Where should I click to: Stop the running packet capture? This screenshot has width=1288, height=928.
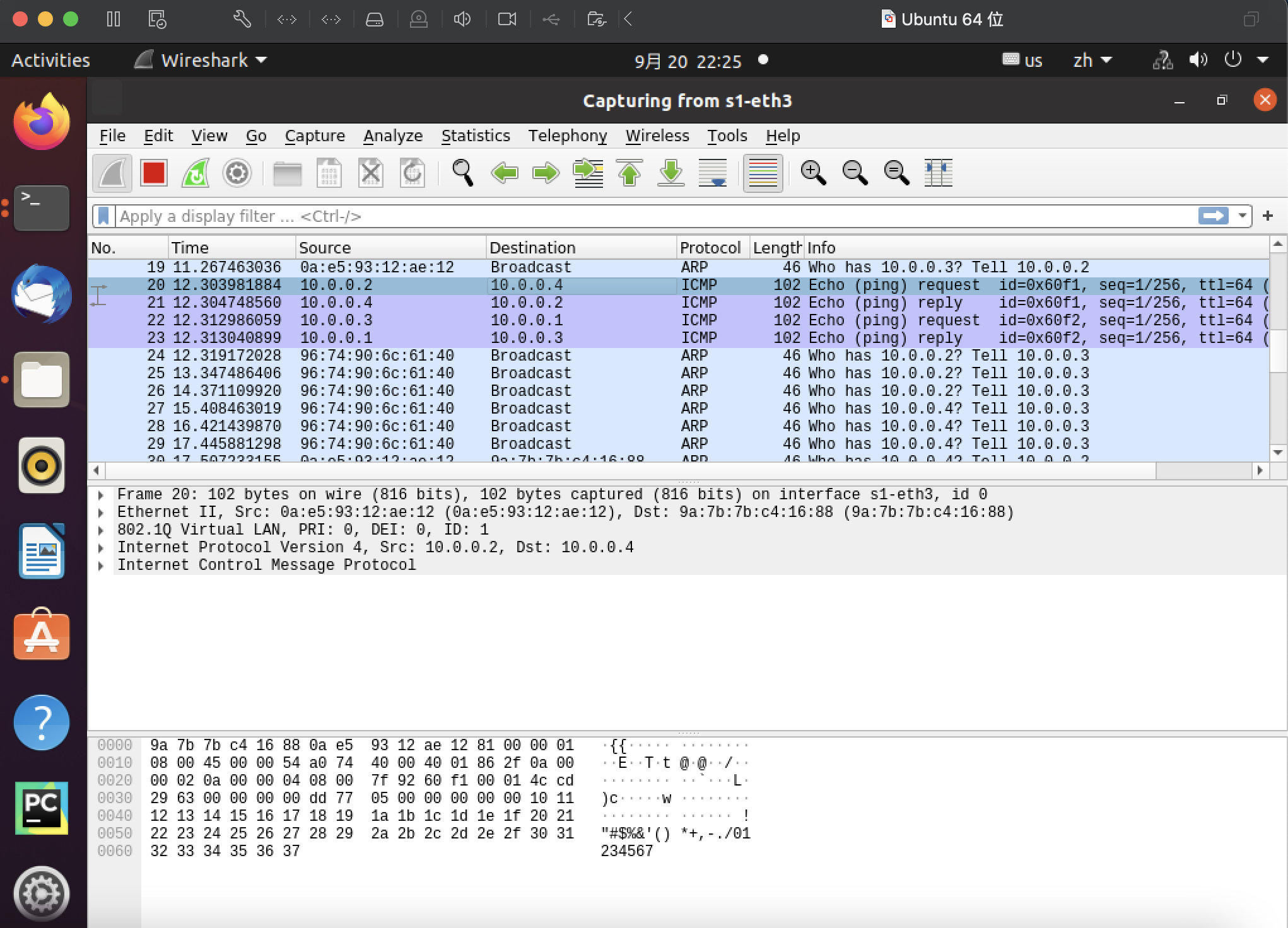(x=153, y=173)
